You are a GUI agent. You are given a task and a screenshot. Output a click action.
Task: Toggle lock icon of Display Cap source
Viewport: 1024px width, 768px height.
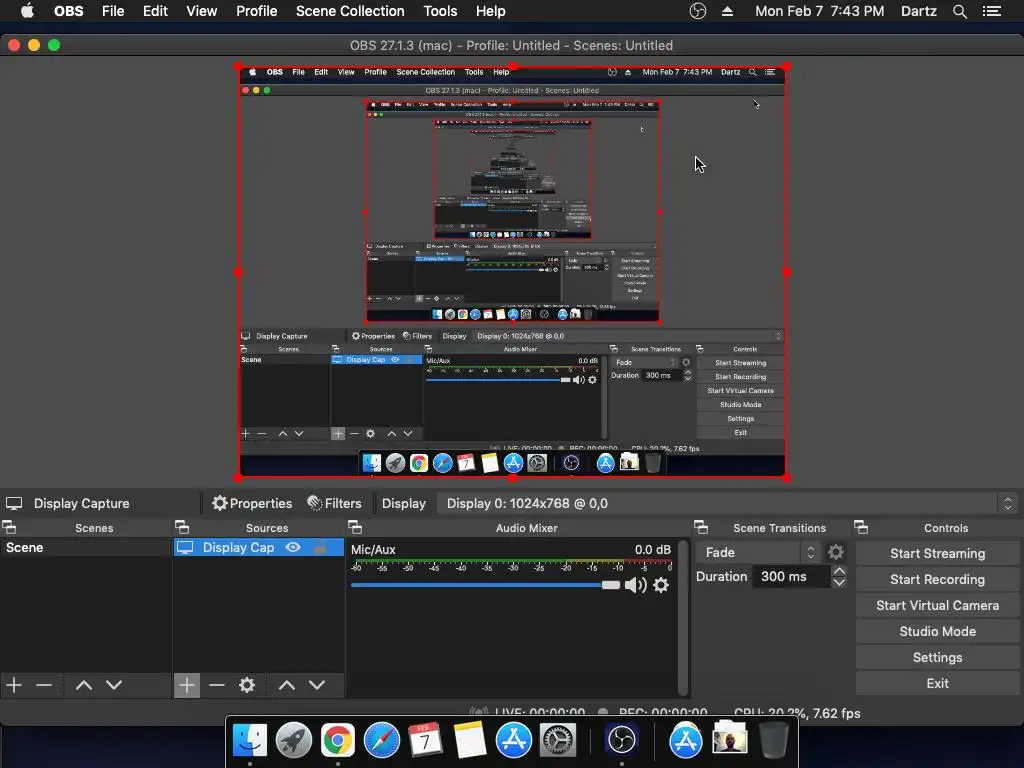pyautogui.click(x=320, y=547)
